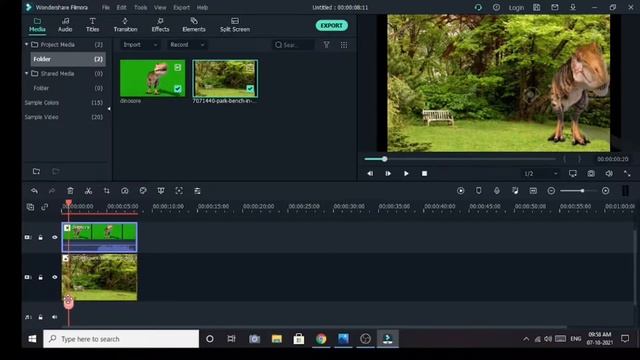Play the preview video
The image size is (640, 360).
tap(406, 173)
